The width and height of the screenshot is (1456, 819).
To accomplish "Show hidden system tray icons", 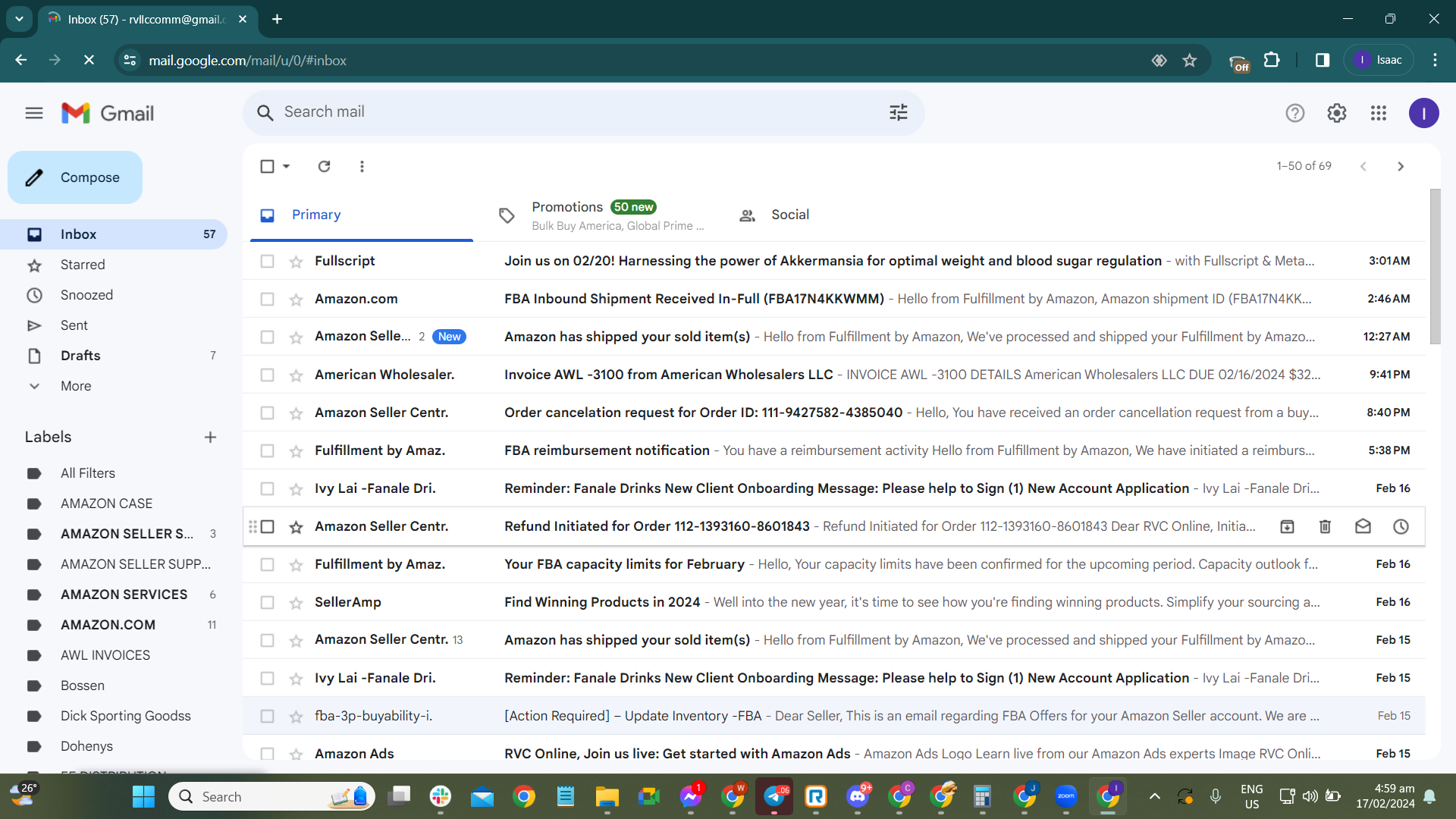I will (x=1154, y=796).
